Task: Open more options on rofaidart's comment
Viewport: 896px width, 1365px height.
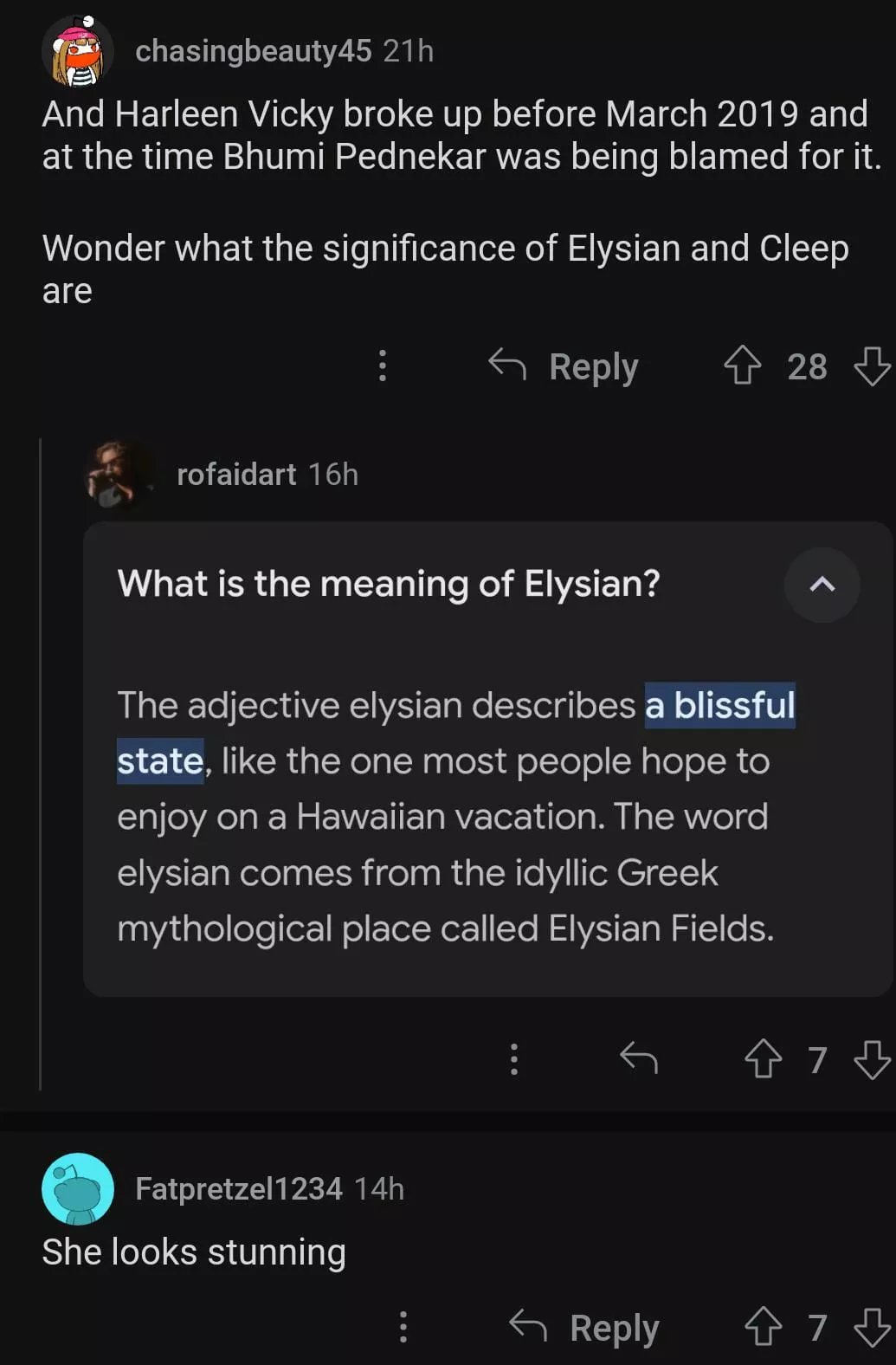Action: tap(514, 1058)
